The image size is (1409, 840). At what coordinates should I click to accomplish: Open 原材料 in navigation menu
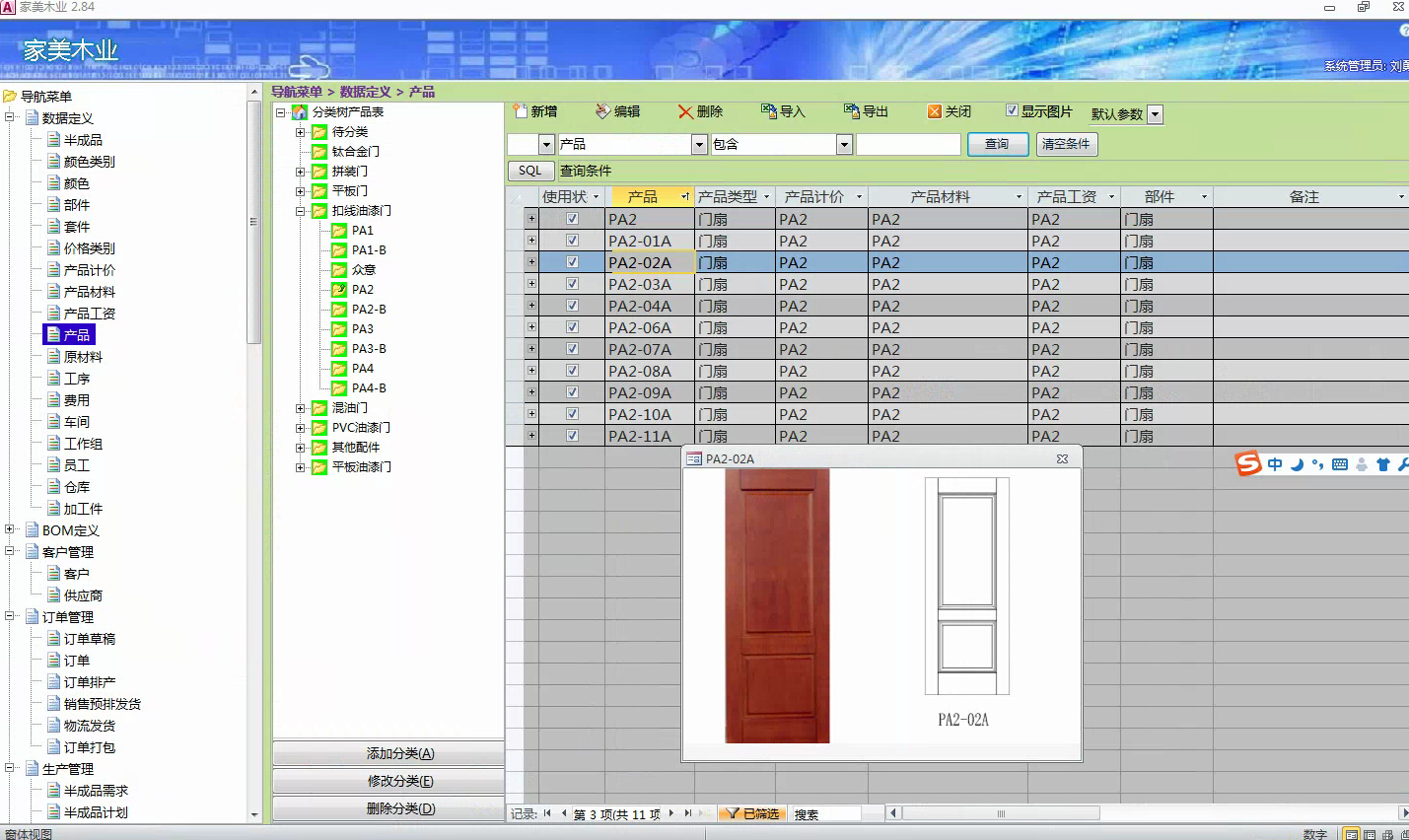pyautogui.click(x=83, y=357)
